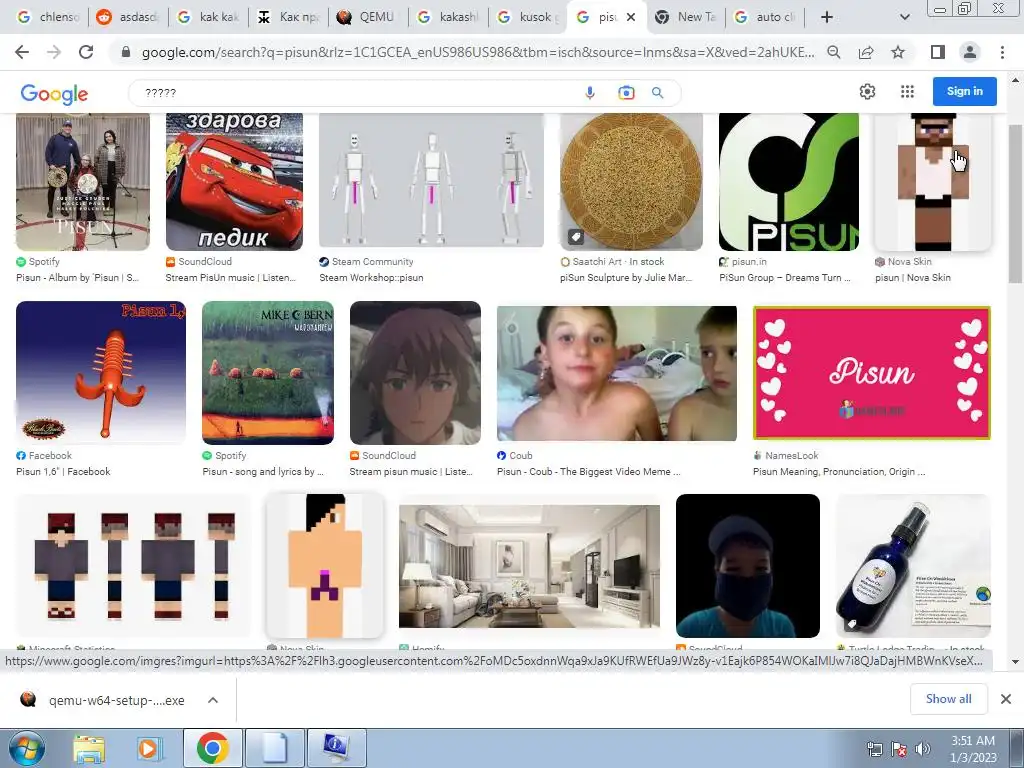Click the Google logo
Screen dimensions: 1024x768
(x=54, y=93)
